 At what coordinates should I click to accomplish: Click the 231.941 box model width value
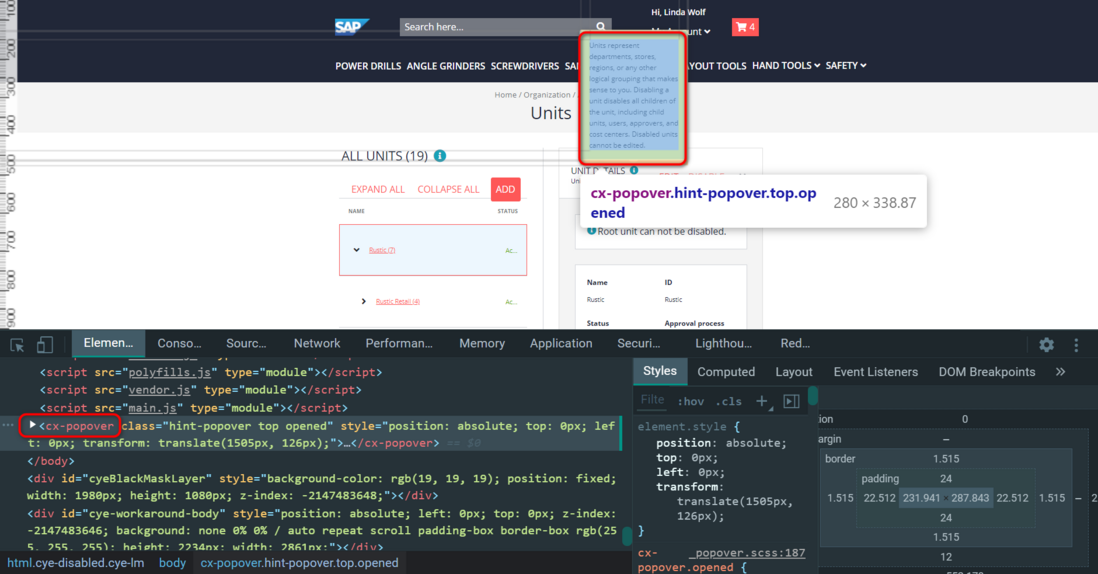pyautogui.click(x=921, y=498)
